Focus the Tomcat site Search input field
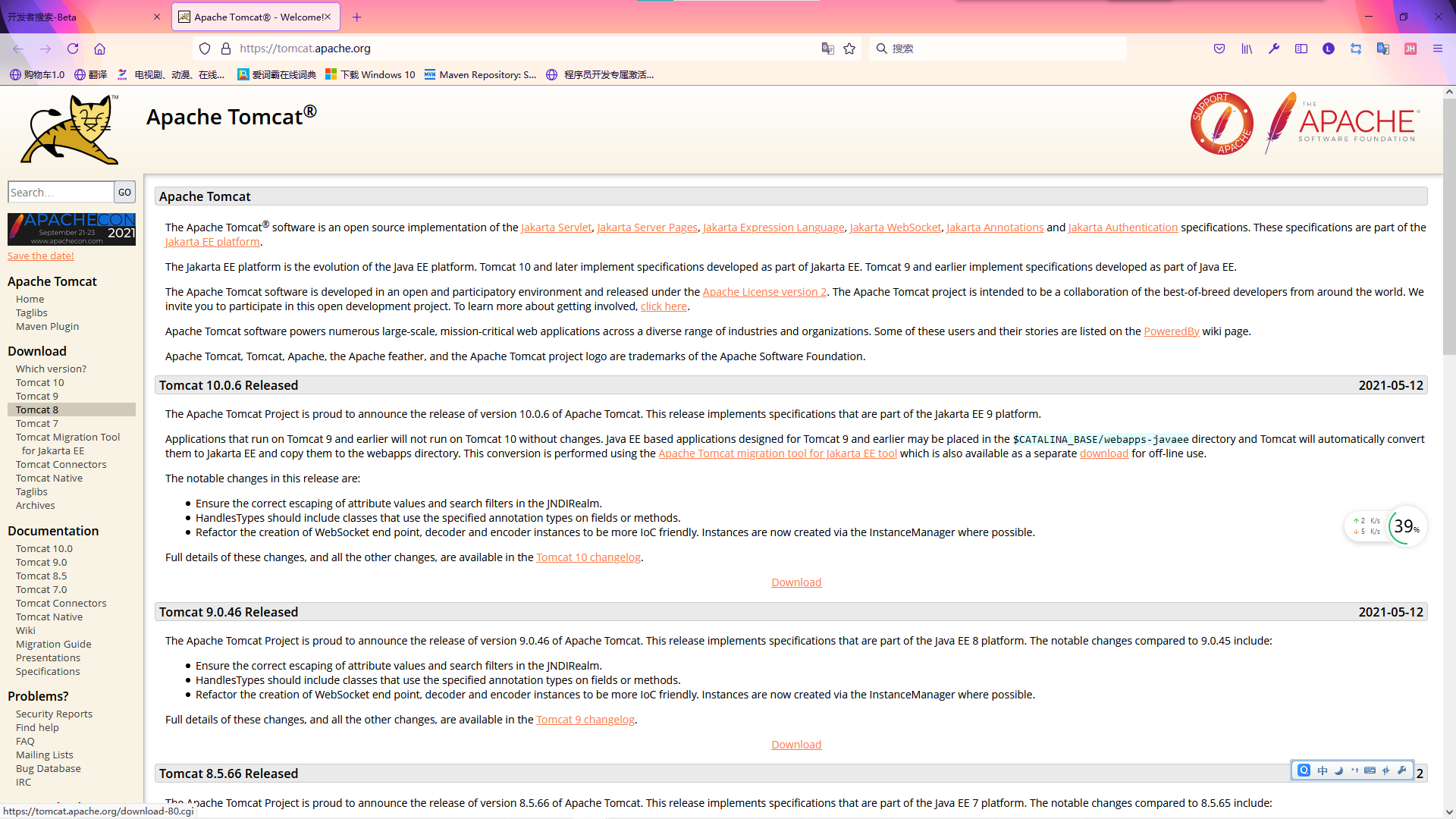Viewport: 1456px width, 819px height. click(61, 193)
